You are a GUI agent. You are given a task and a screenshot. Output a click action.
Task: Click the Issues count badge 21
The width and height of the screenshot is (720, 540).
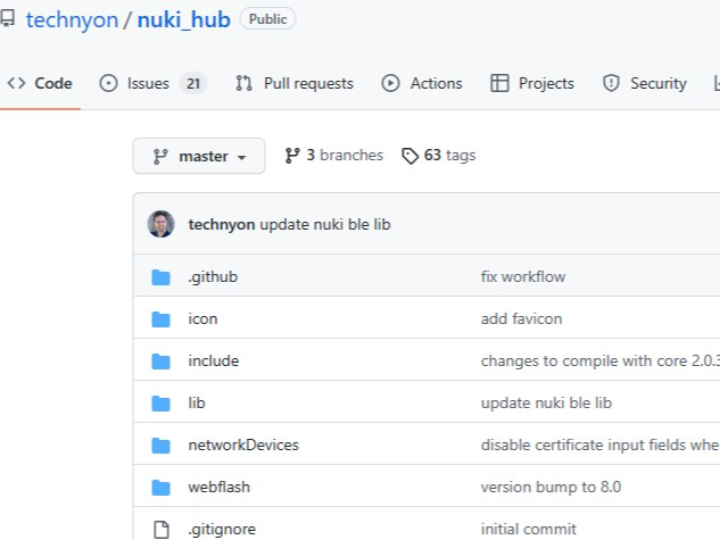[x=193, y=84]
